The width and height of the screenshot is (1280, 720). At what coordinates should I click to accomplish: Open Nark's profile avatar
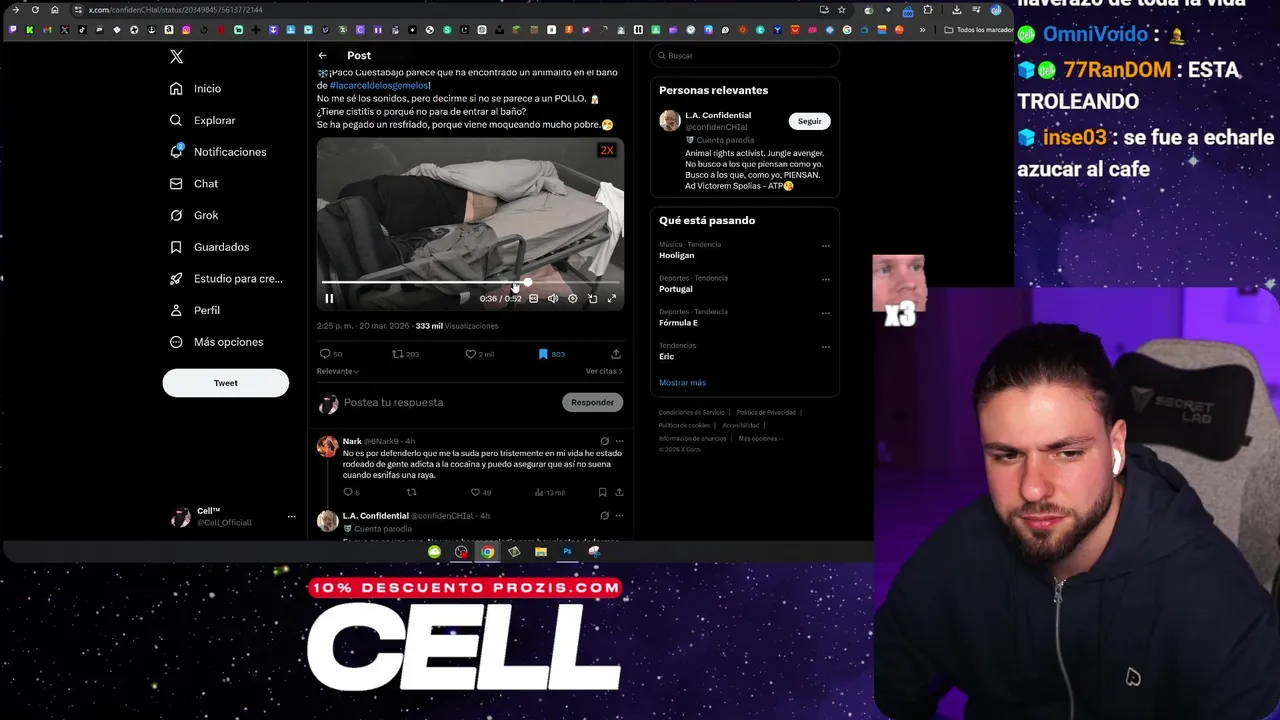pyautogui.click(x=327, y=446)
